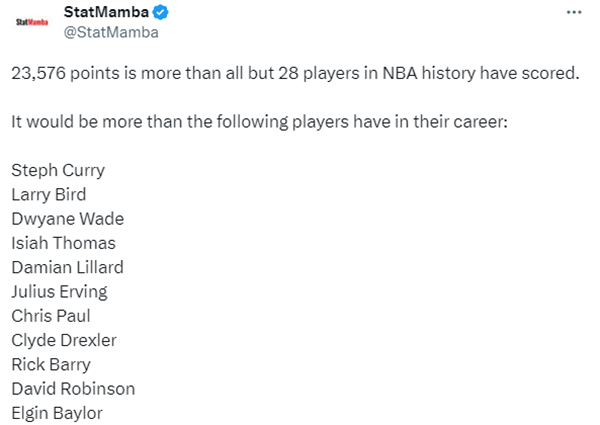Select the name Damian Lillard
Screen dimensions: 600x425
(x=67, y=267)
